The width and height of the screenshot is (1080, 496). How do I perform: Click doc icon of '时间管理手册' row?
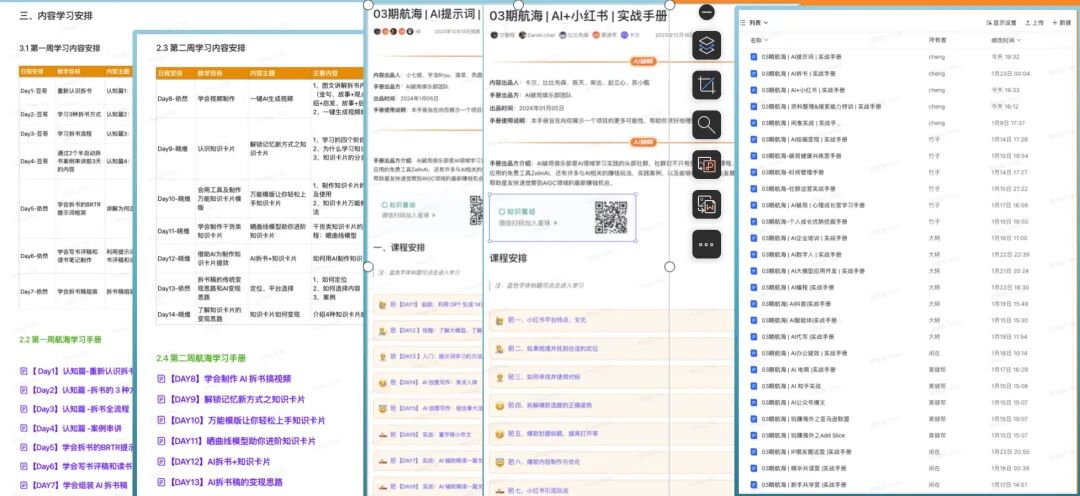tap(754, 172)
